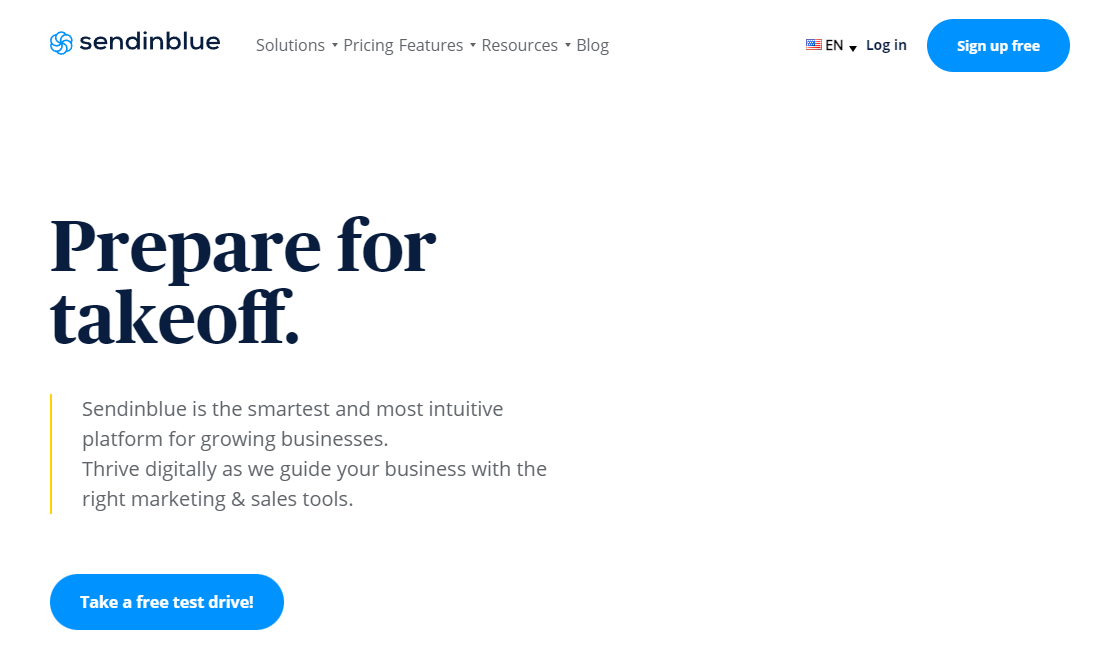Expand the language selector arrow

[x=853, y=48]
